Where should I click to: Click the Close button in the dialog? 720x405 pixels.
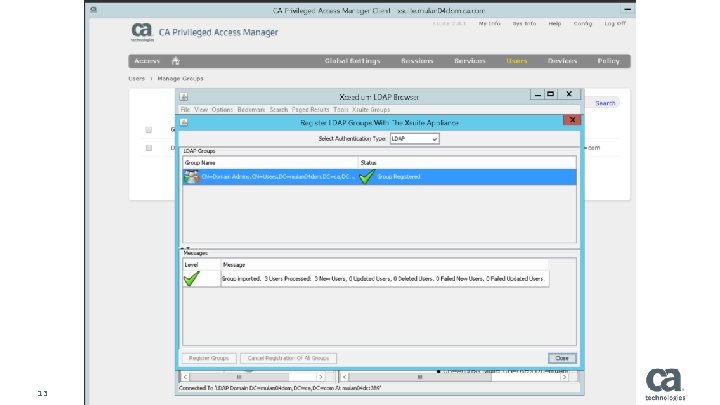(x=562, y=358)
